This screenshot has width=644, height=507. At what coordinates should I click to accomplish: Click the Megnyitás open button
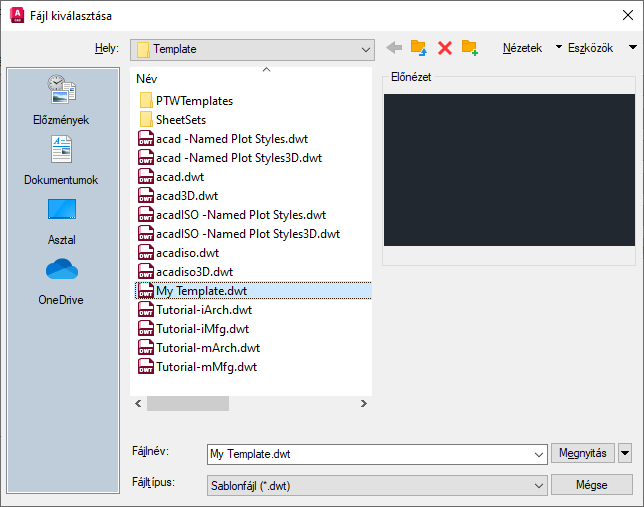(x=582, y=453)
